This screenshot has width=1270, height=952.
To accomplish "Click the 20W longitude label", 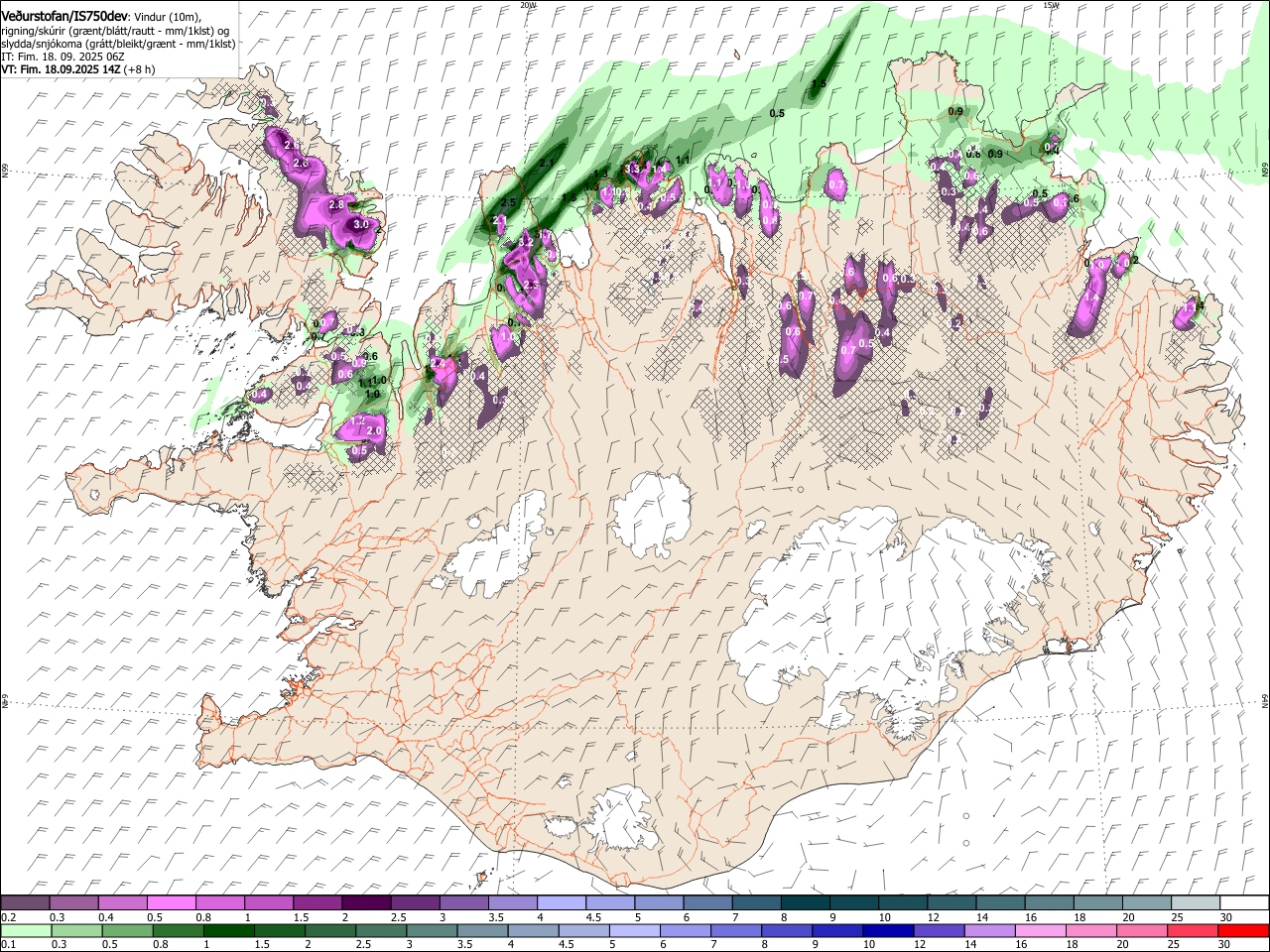I will coord(528,4).
